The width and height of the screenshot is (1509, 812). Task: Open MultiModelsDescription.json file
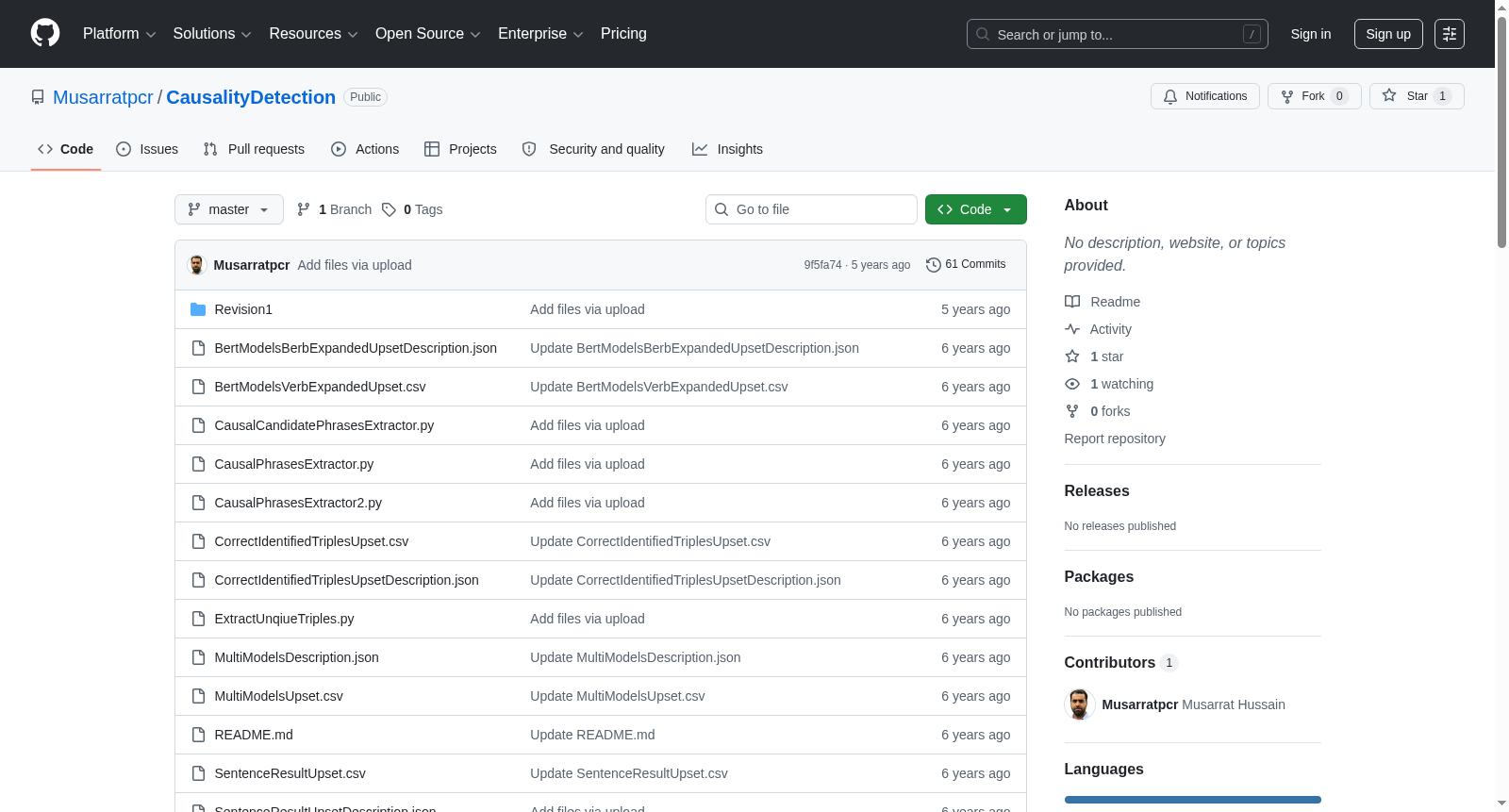[x=297, y=657]
